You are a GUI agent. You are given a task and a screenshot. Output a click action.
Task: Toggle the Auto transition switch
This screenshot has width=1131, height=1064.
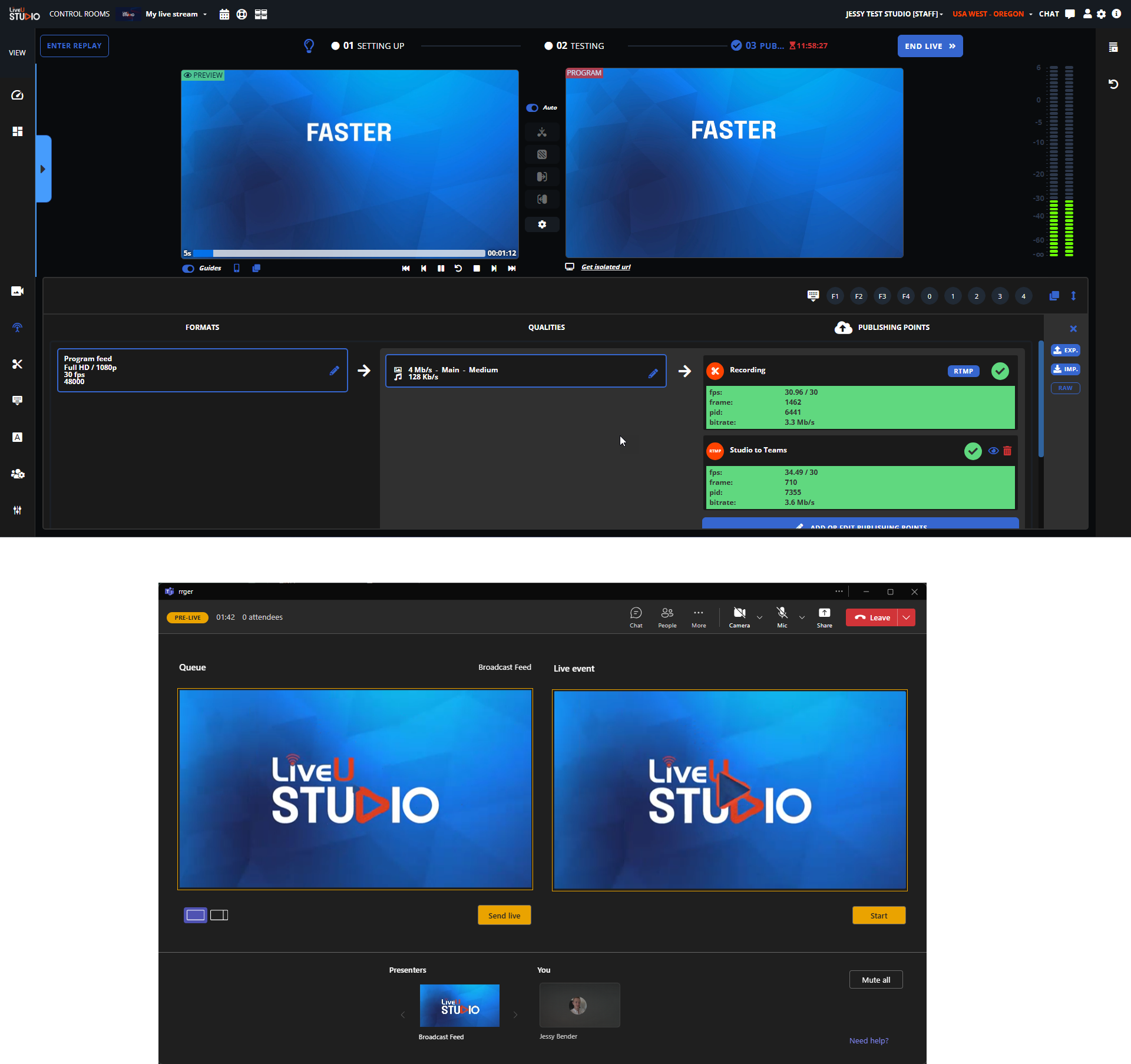[x=533, y=108]
